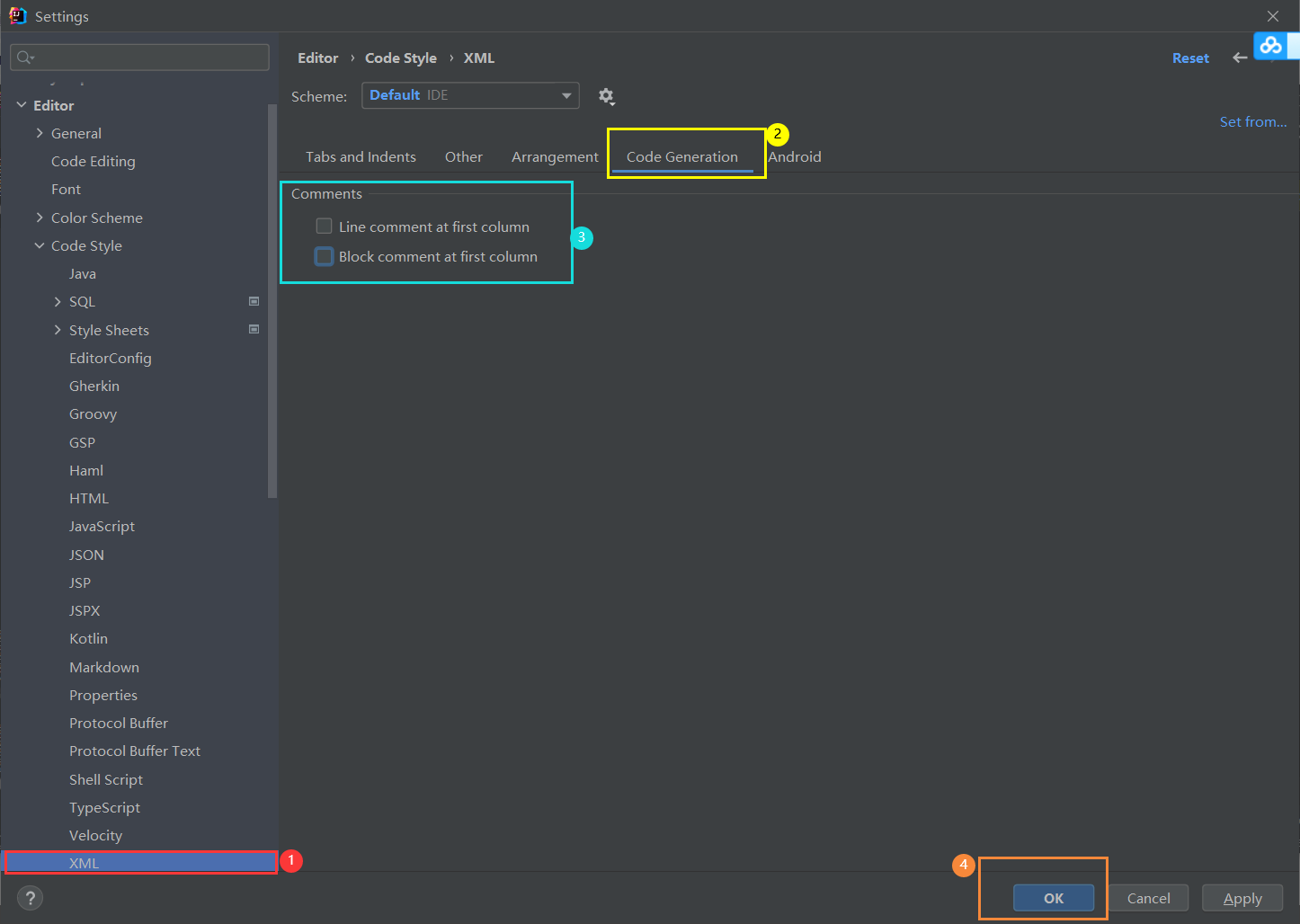Select the Code Generation tab
This screenshot has width=1300, height=924.
pos(682,156)
